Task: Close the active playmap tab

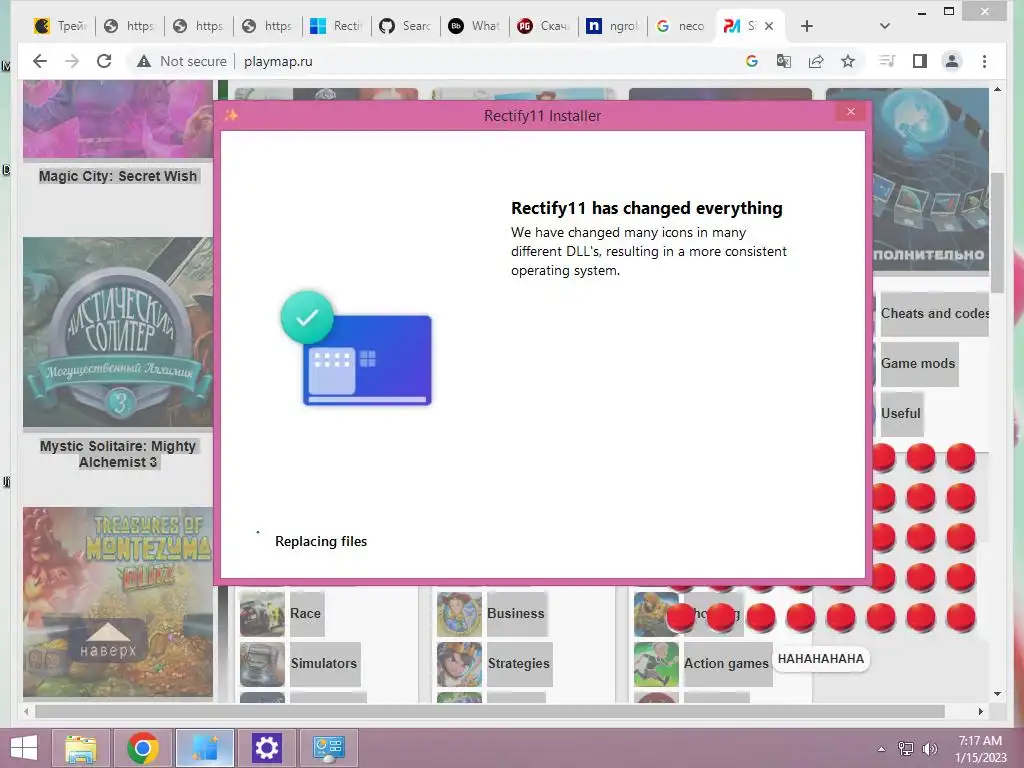Action: (769, 26)
